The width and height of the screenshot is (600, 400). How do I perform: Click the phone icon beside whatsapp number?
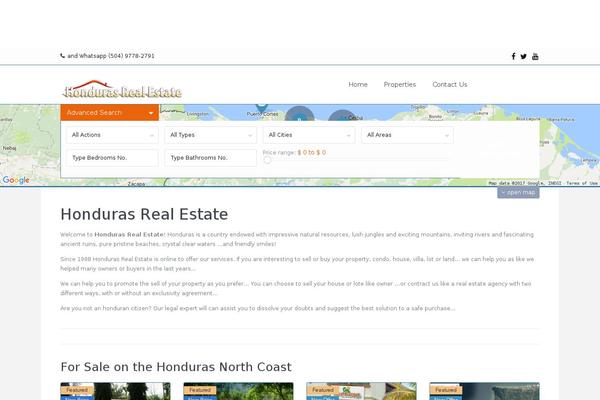(62, 56)
